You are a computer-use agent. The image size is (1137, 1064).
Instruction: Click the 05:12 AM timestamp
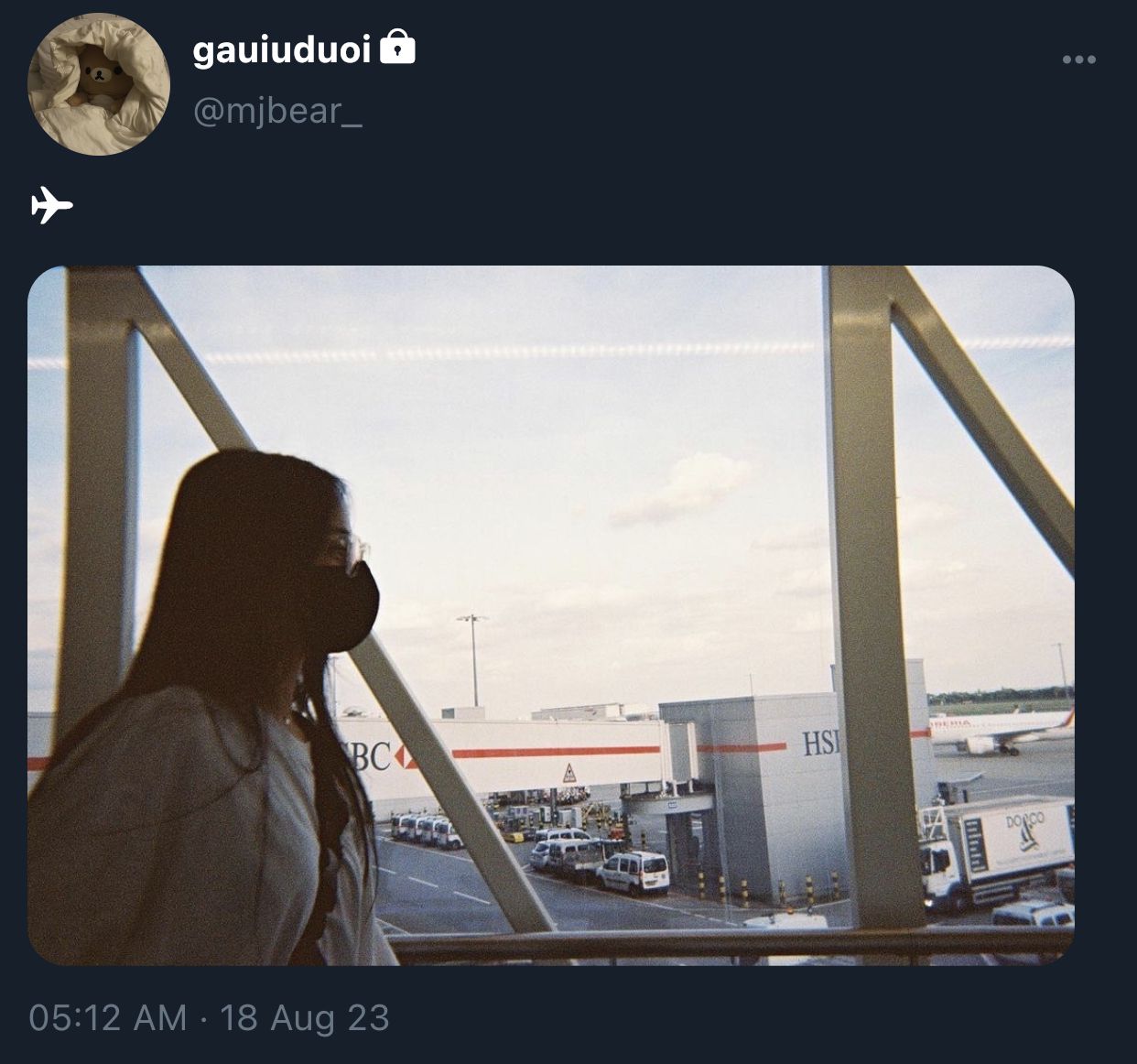pyautogui.click(x=108, y=1017)
